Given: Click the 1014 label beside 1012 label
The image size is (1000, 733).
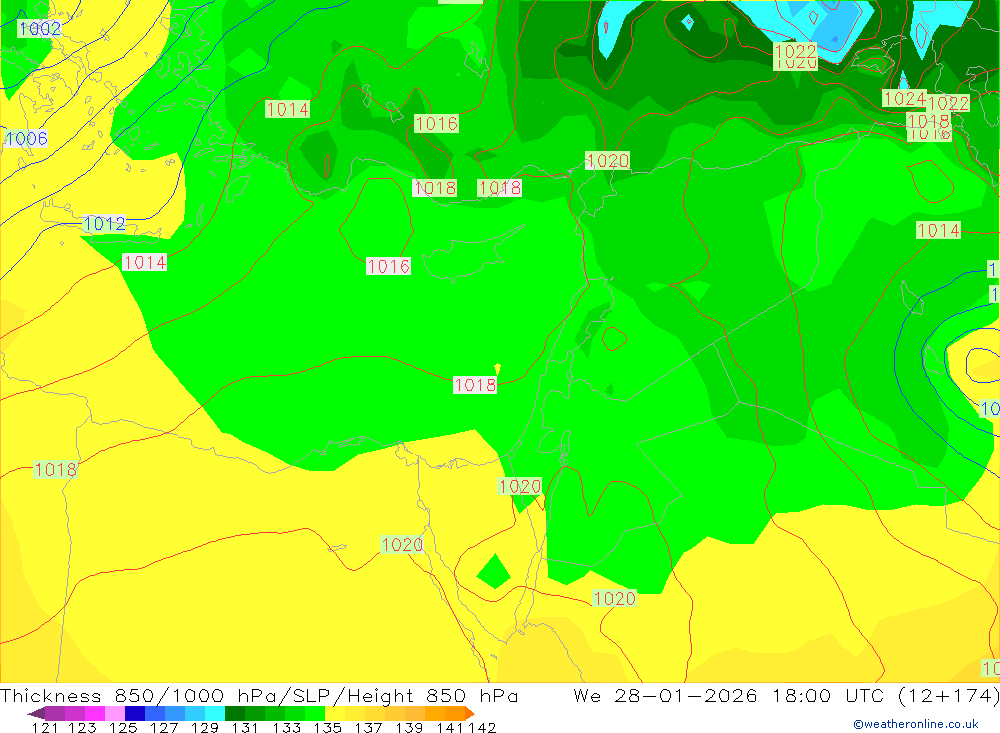Looking at the screenshot, I should coord(145,262).
